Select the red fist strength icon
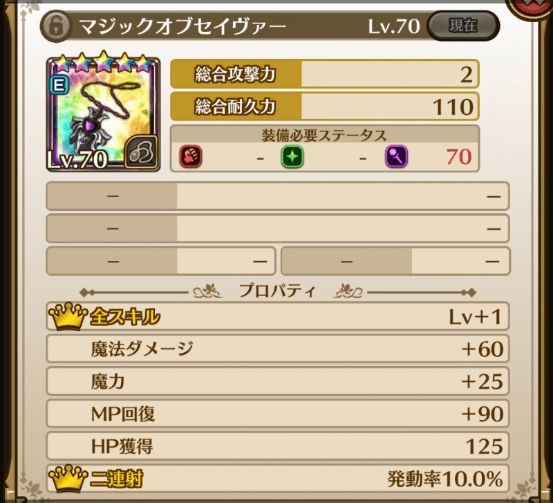The width and height of the screenshot is (553, 503). (191, 157)
